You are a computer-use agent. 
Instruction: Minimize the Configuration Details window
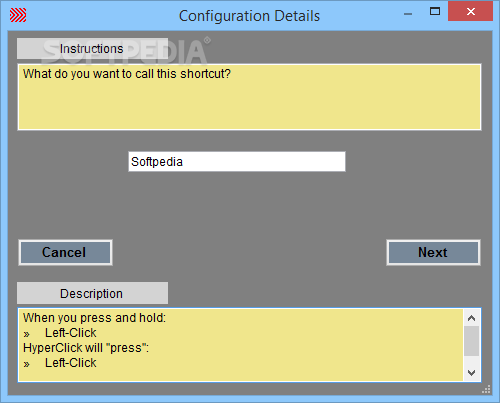(x=408, y=14)
